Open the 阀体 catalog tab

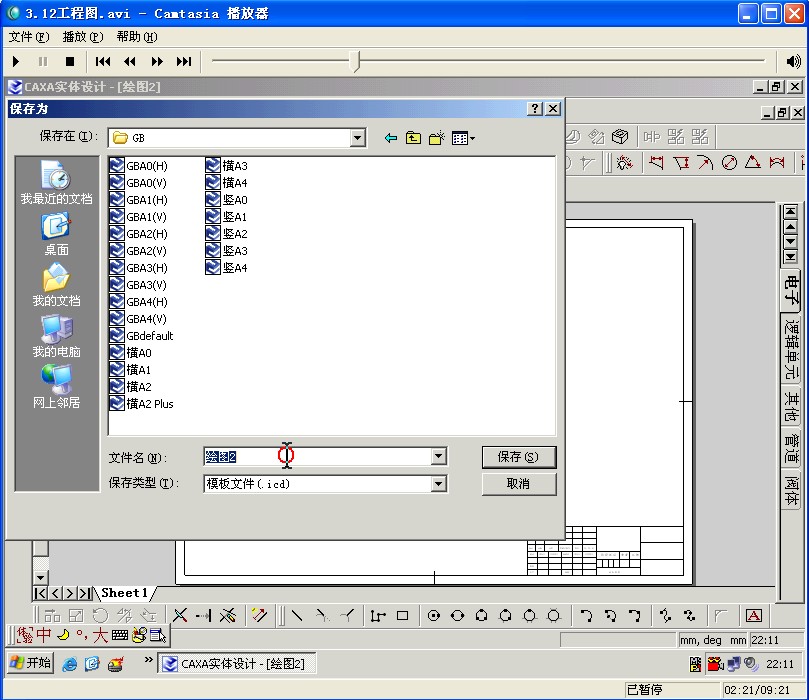pos(791,490)
